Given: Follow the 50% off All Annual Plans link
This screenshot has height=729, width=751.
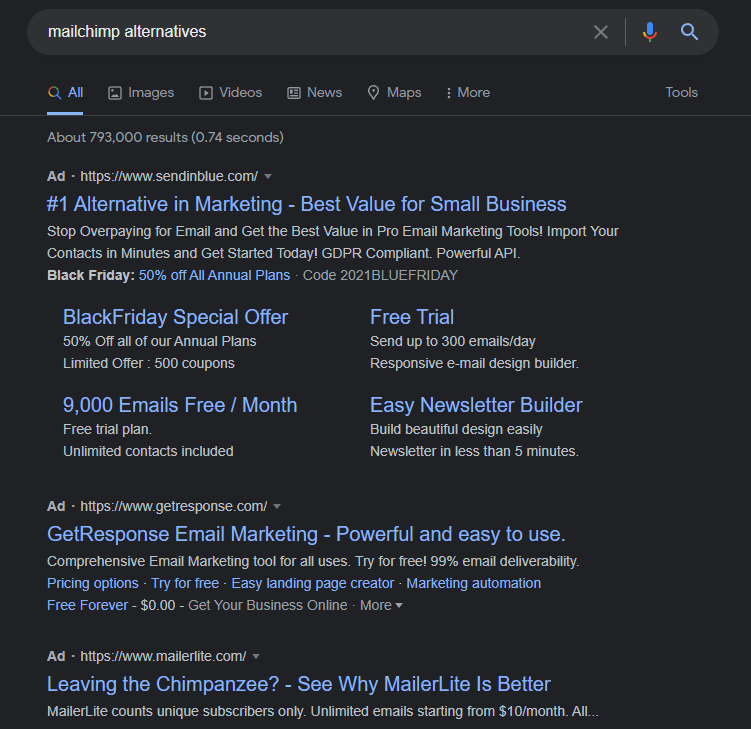Looking at the screenshot, I should [x=214, y=275].
